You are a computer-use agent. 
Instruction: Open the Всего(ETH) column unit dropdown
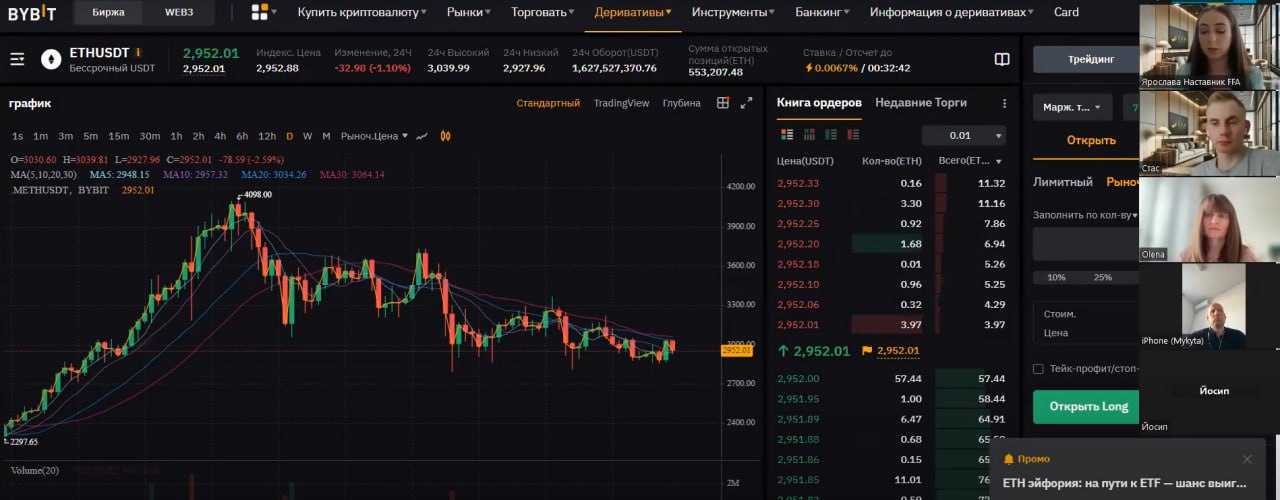[971, 161]
